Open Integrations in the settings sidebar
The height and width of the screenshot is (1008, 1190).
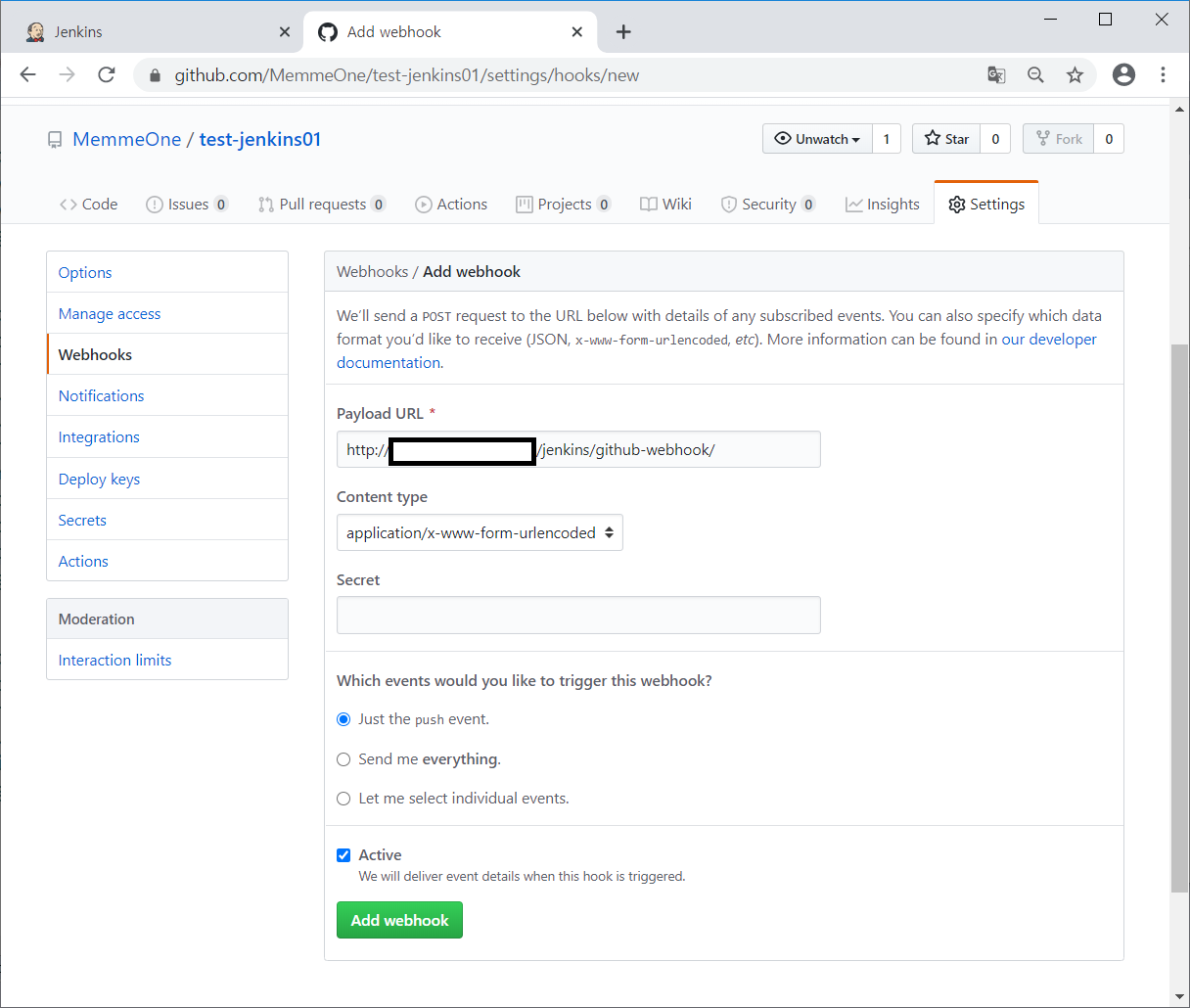[x=167, y=436]
